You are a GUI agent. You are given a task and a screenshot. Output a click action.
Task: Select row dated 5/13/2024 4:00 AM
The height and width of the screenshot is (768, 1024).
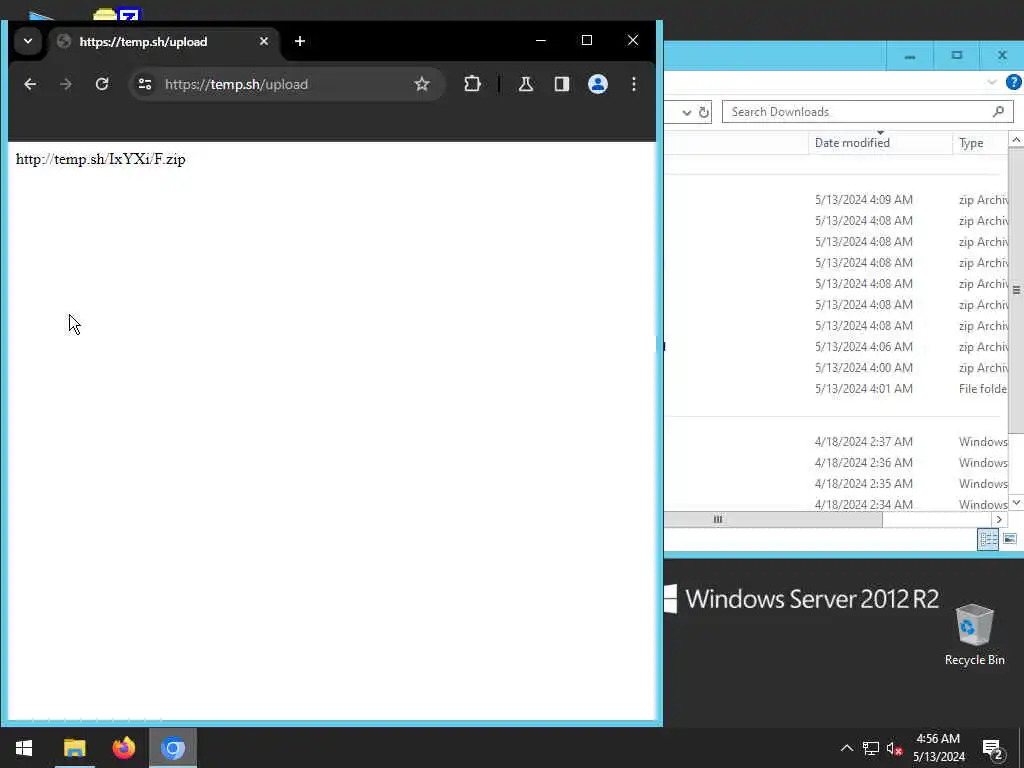pyautogui.click(x=836, y=368)
